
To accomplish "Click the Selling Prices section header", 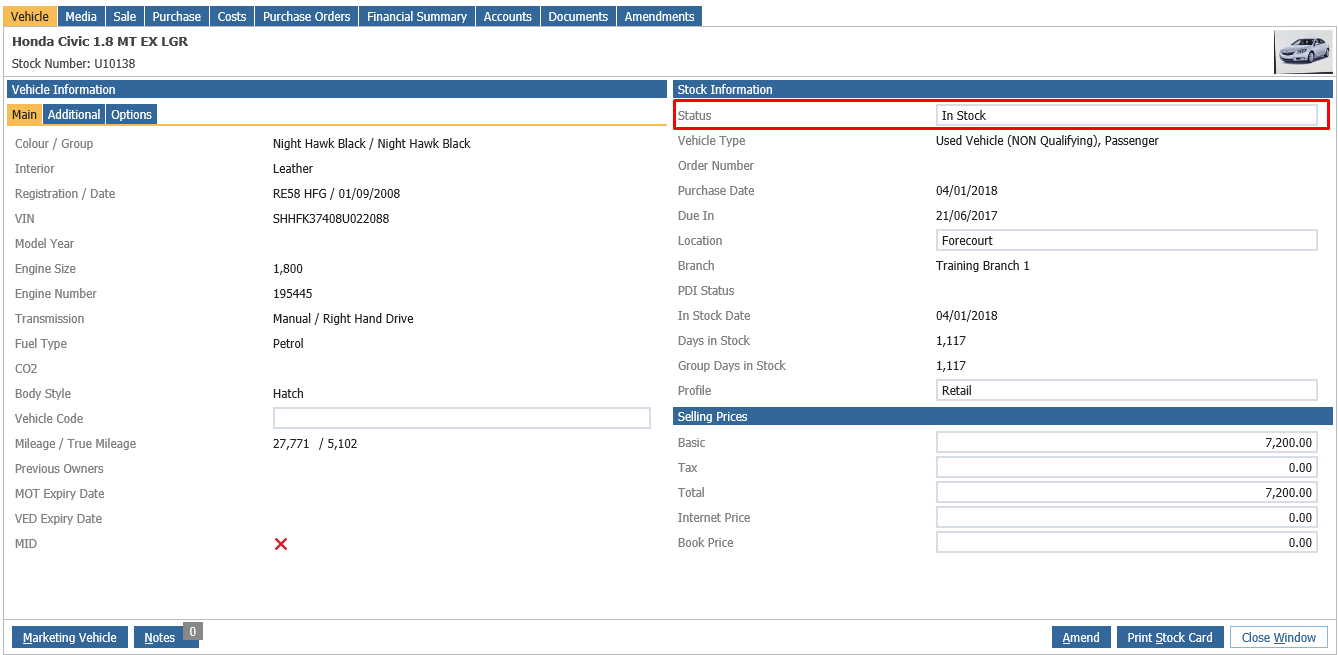I will (1003, 416).
